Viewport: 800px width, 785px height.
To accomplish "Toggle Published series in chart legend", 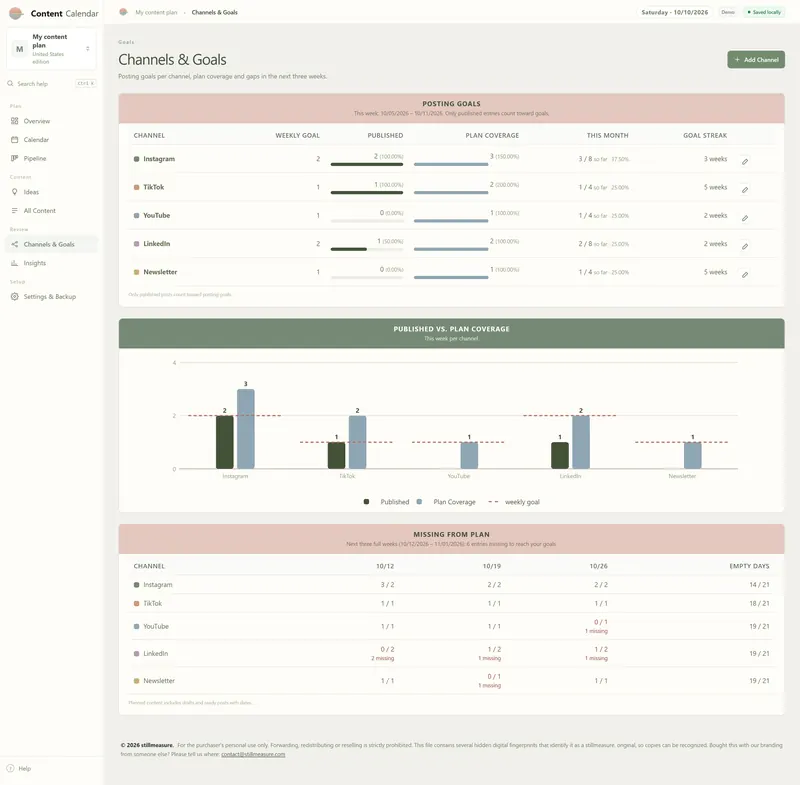I will pos(386,502).
